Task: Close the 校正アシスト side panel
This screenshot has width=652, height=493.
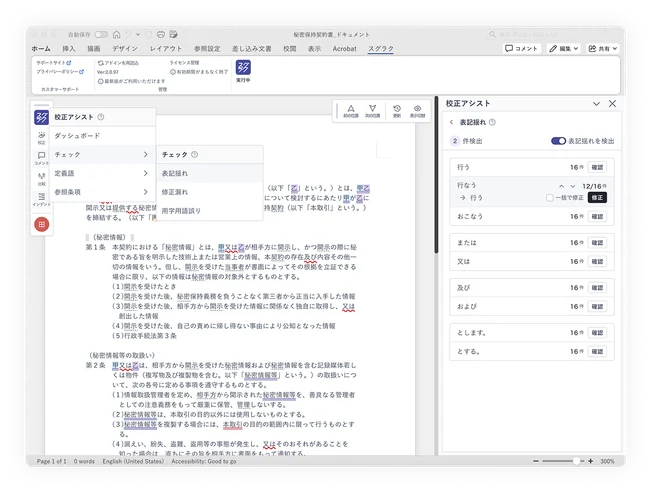Action: (612, 104)
